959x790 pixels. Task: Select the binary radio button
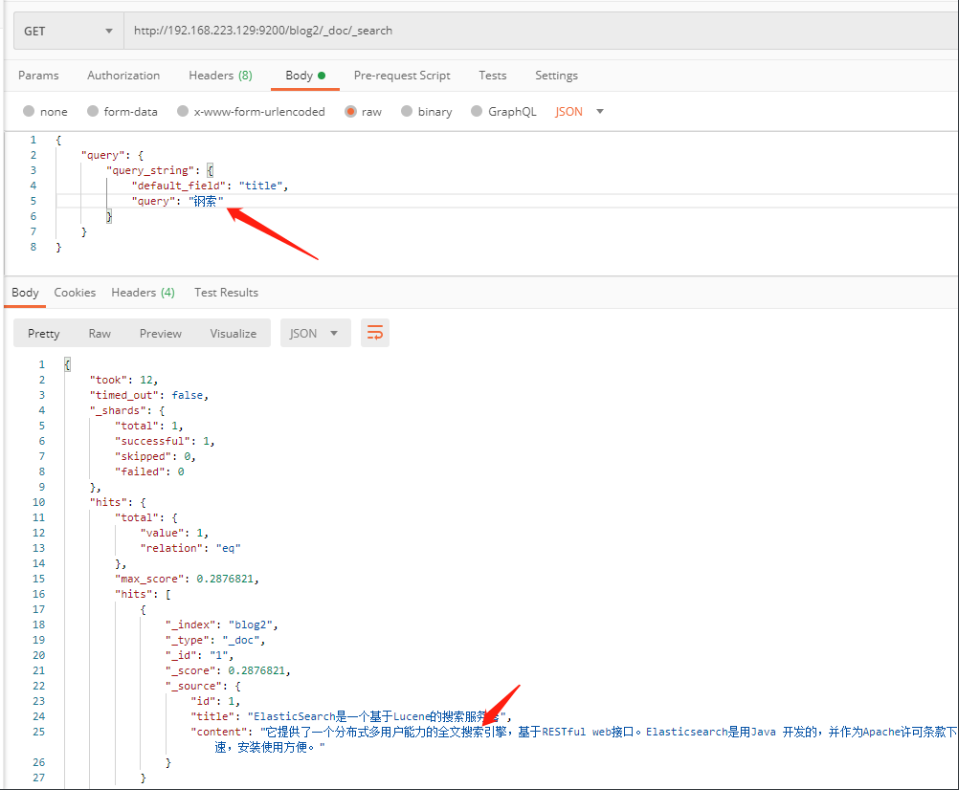407,111
